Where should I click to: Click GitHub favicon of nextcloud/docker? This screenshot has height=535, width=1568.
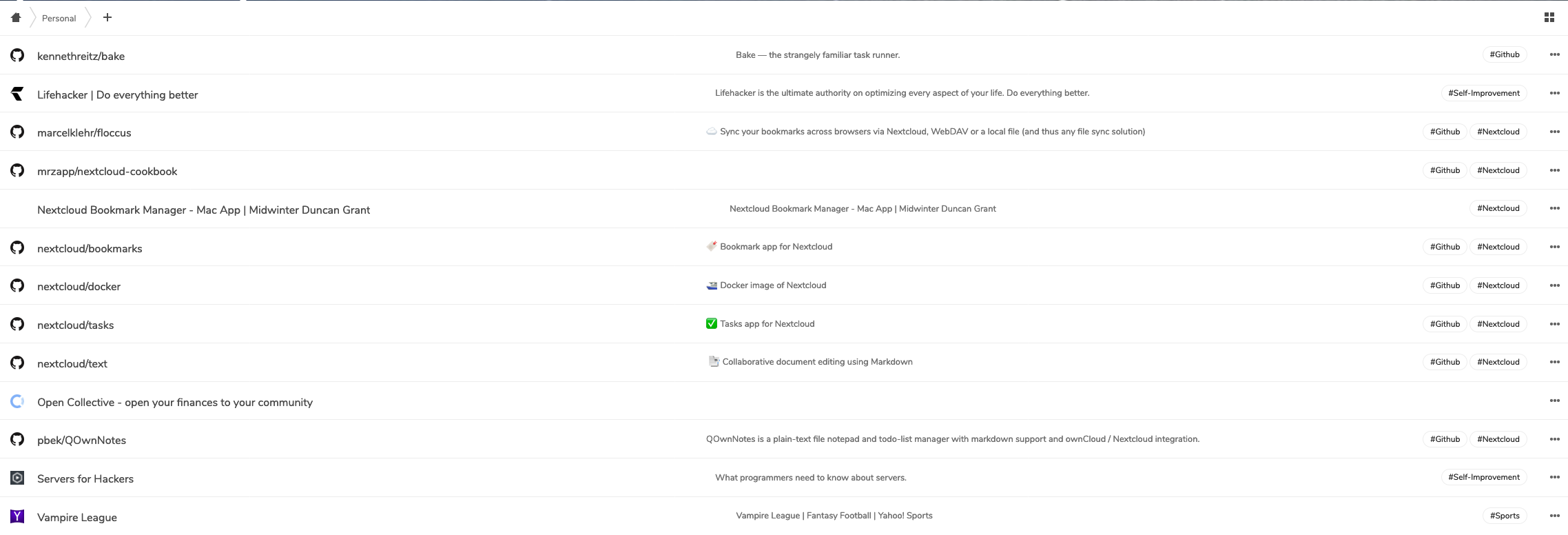pyautogui.click(x=17, y=285)
